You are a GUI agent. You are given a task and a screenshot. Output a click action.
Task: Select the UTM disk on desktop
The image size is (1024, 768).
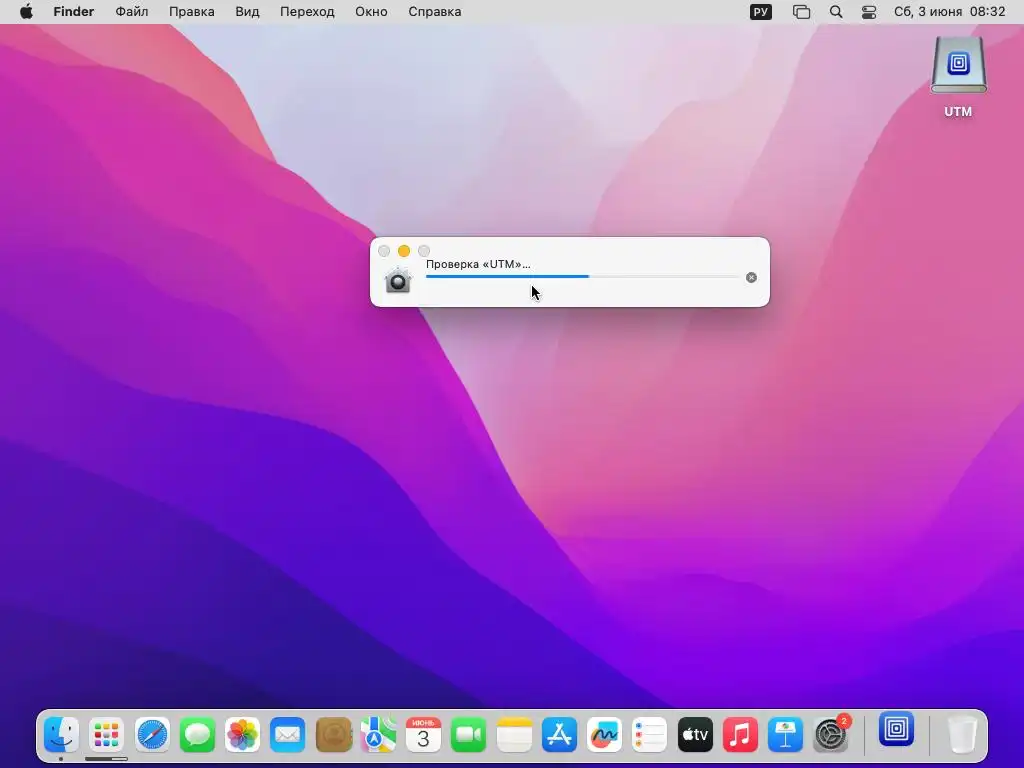958,77
